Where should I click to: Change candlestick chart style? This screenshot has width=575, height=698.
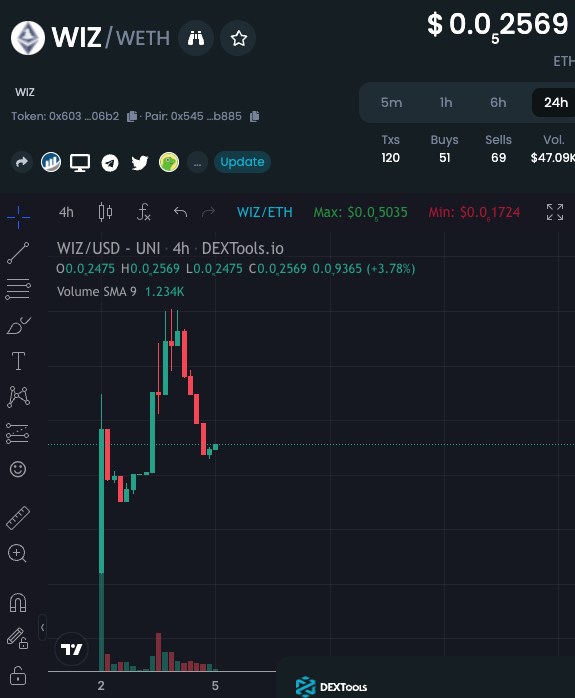[x=105, y=212]
